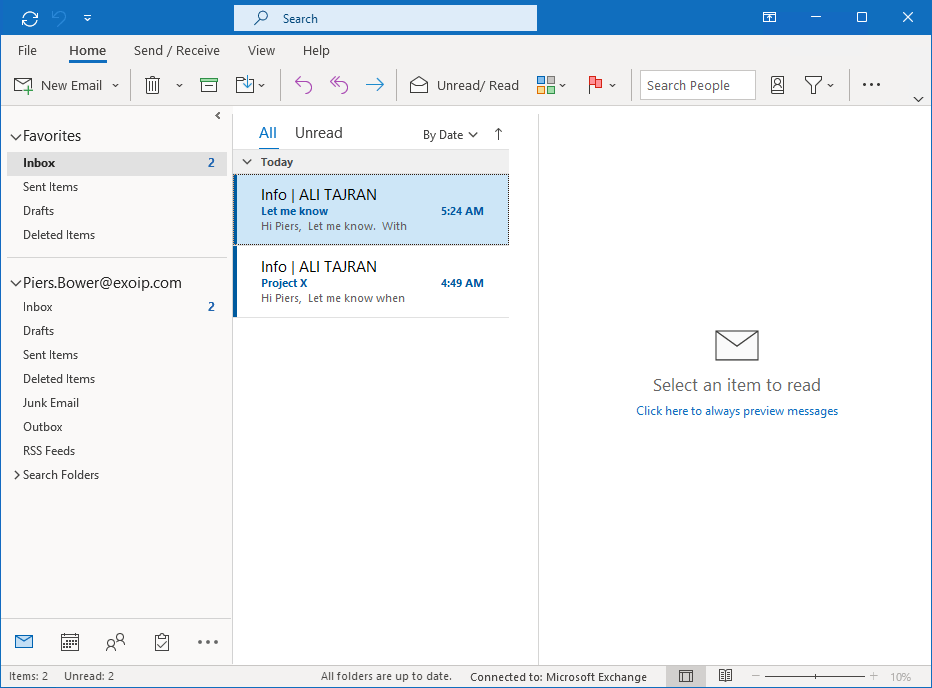Collapse the Favorites folder group
Image resolution: width=932 pixels, height=688 pixels.
point(15,136)
